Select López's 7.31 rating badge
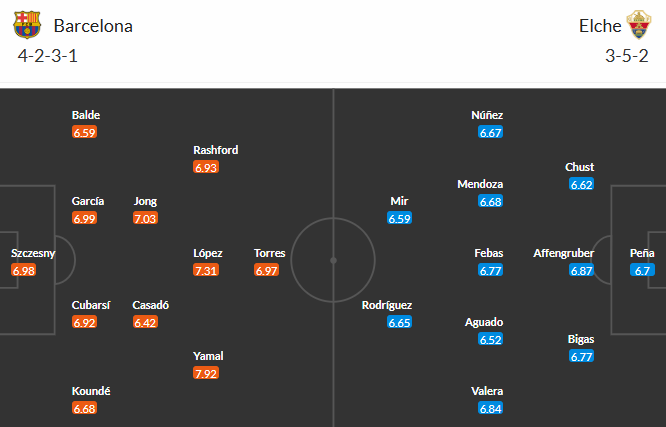Image resolution: width=666 pixels, height=427 pixels. click(x=205, y=270)
